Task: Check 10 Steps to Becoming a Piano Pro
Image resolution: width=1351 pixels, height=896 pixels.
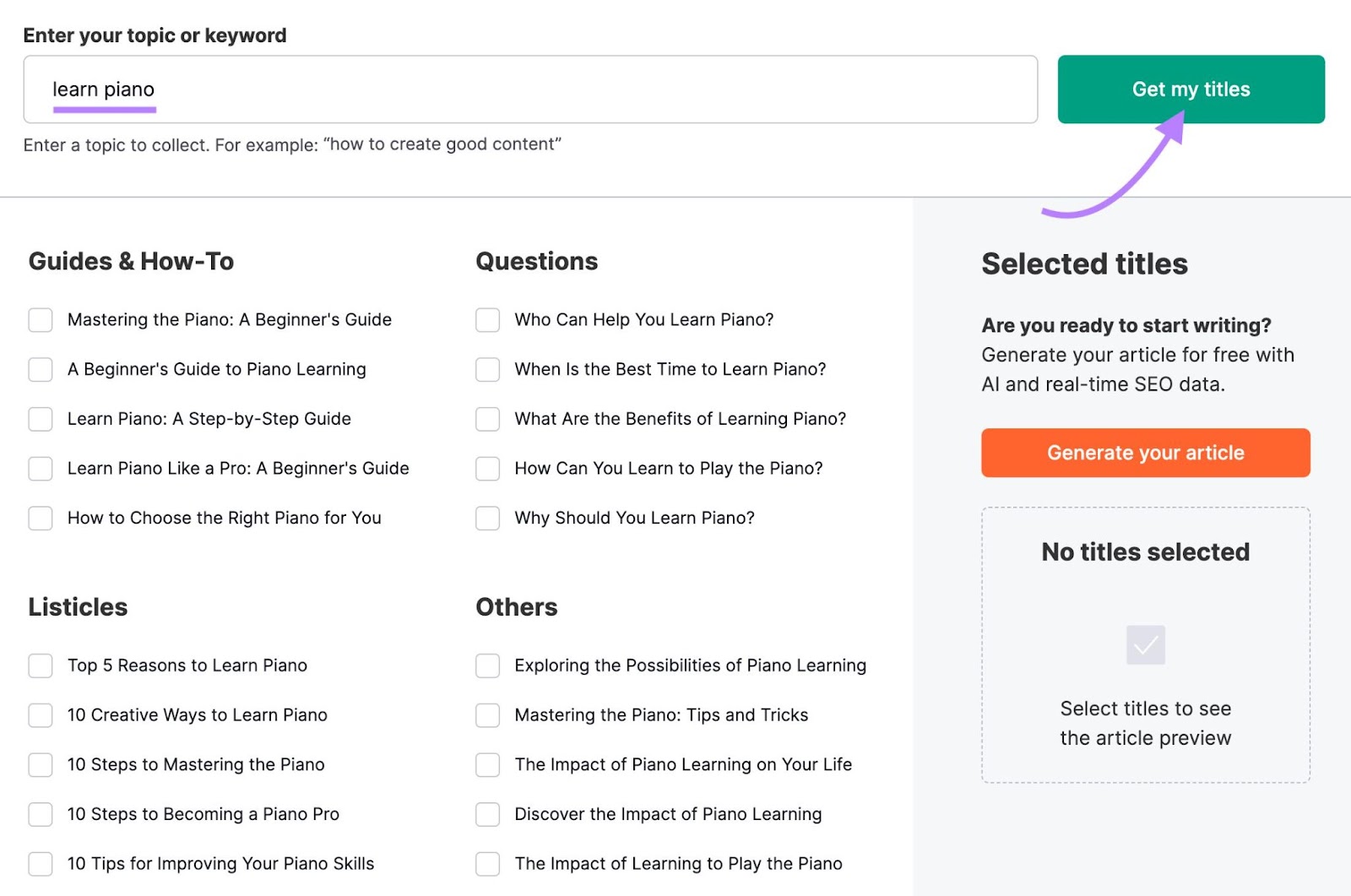Action: point(41,814)
